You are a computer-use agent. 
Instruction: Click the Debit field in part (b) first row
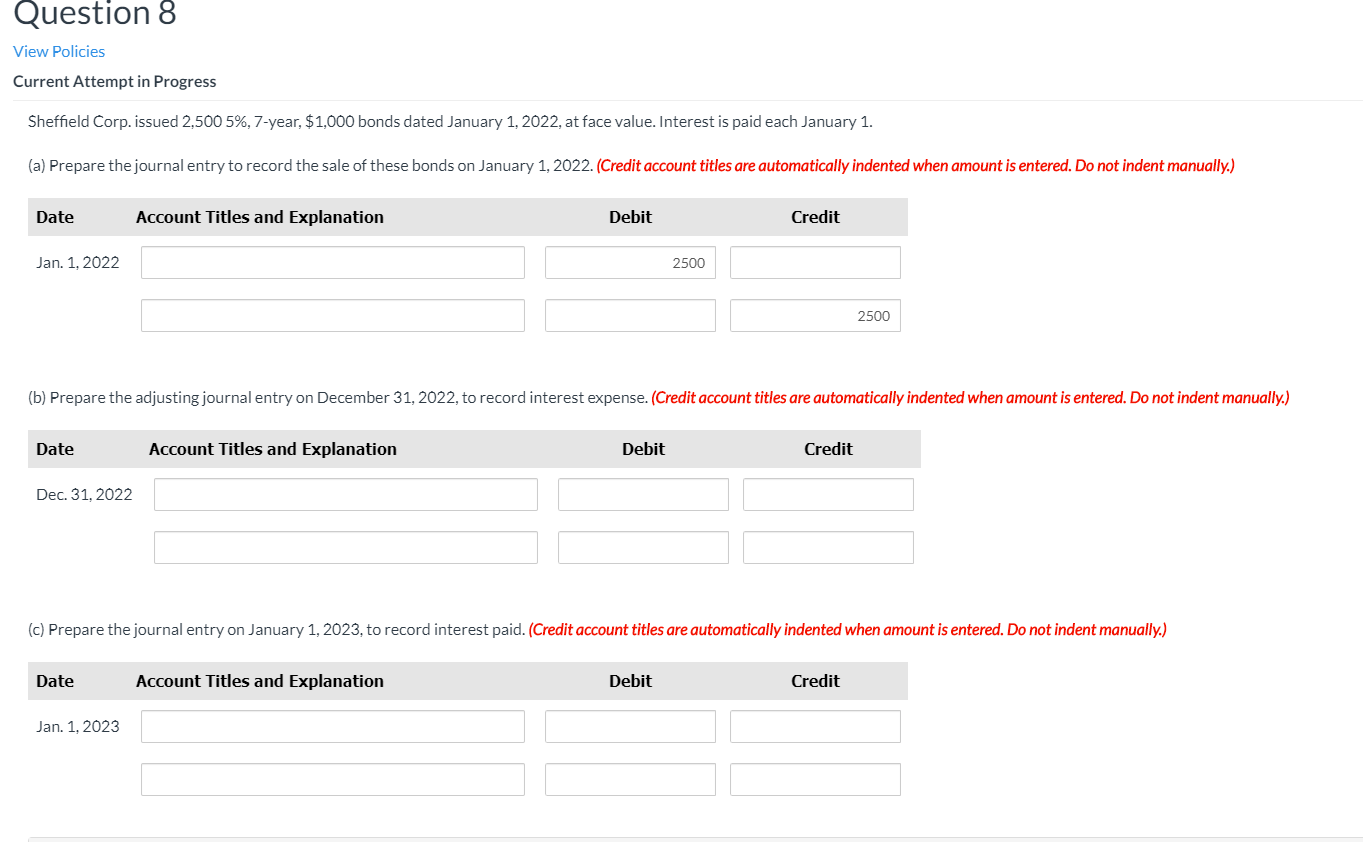pos(643,494)
